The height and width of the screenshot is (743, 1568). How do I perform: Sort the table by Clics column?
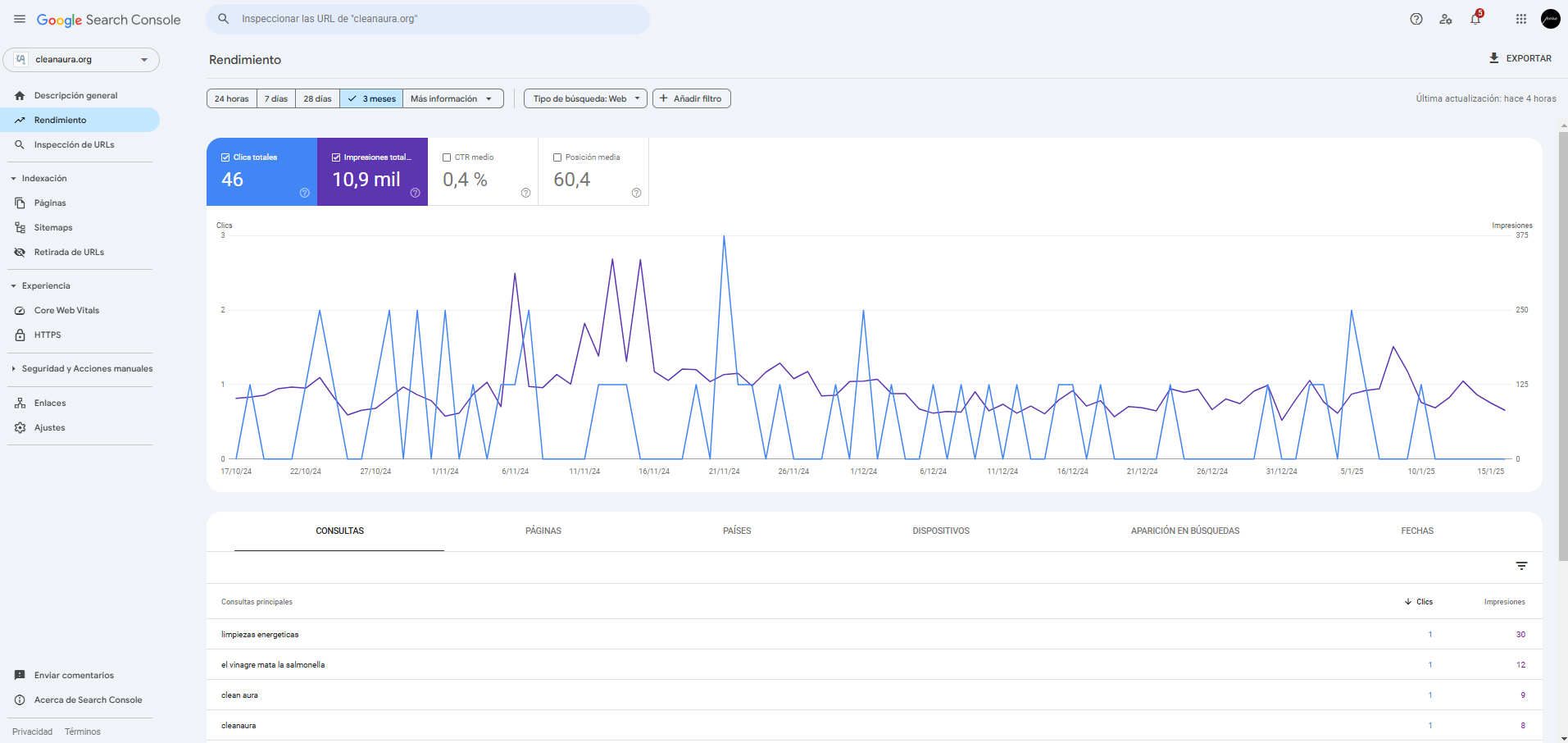point(1419,602)
